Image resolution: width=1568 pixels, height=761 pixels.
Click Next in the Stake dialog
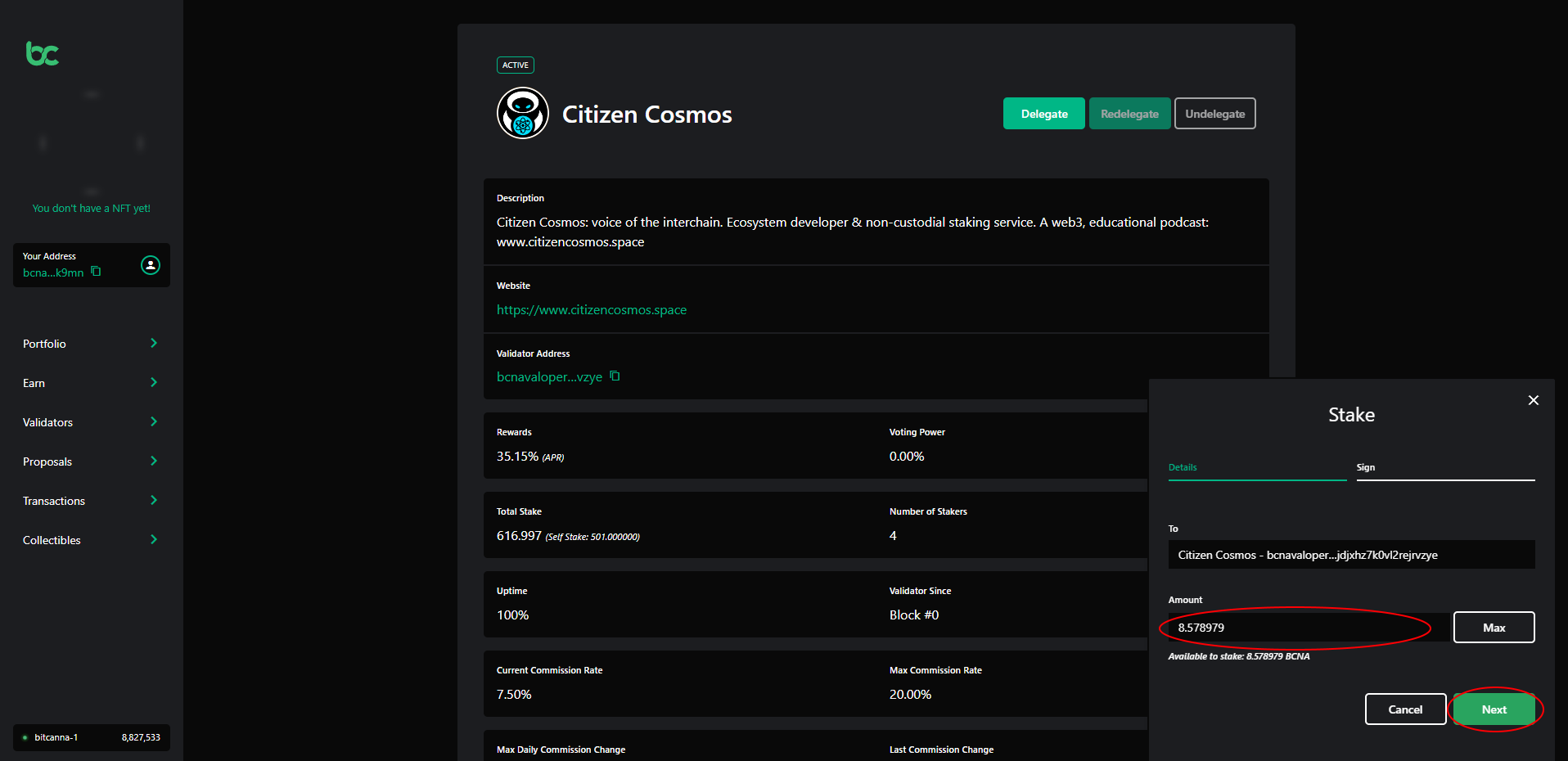[1494, 709]
